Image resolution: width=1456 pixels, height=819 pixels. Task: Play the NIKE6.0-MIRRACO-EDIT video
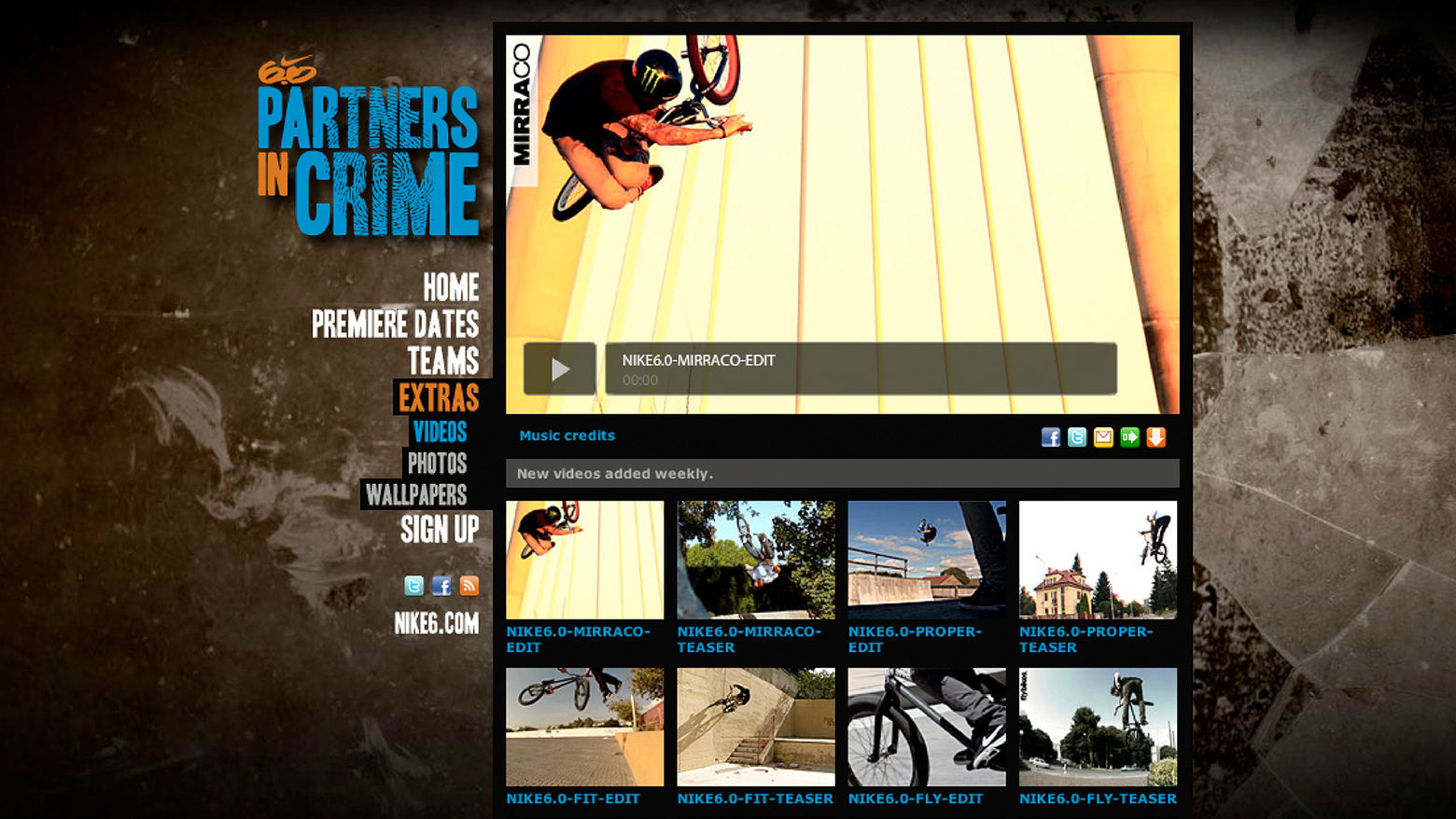click(559, 368)
